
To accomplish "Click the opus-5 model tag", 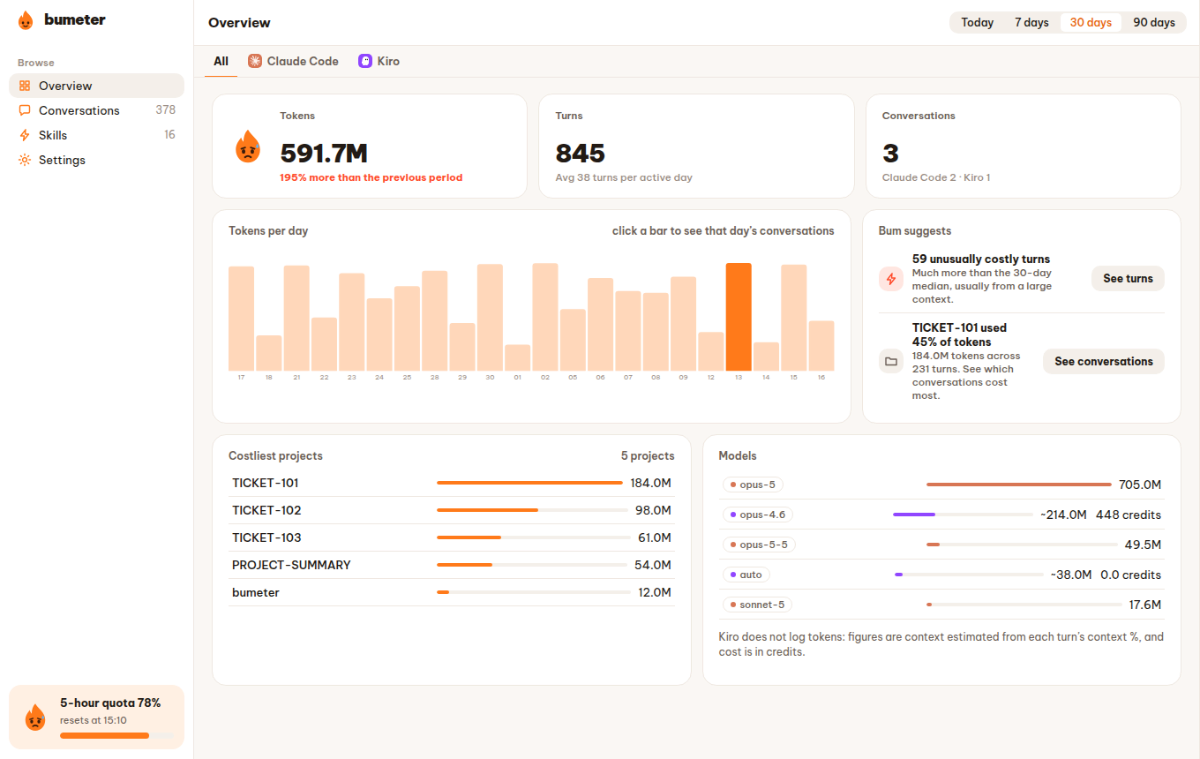I will pyautogui.click(x=752, y=485).
